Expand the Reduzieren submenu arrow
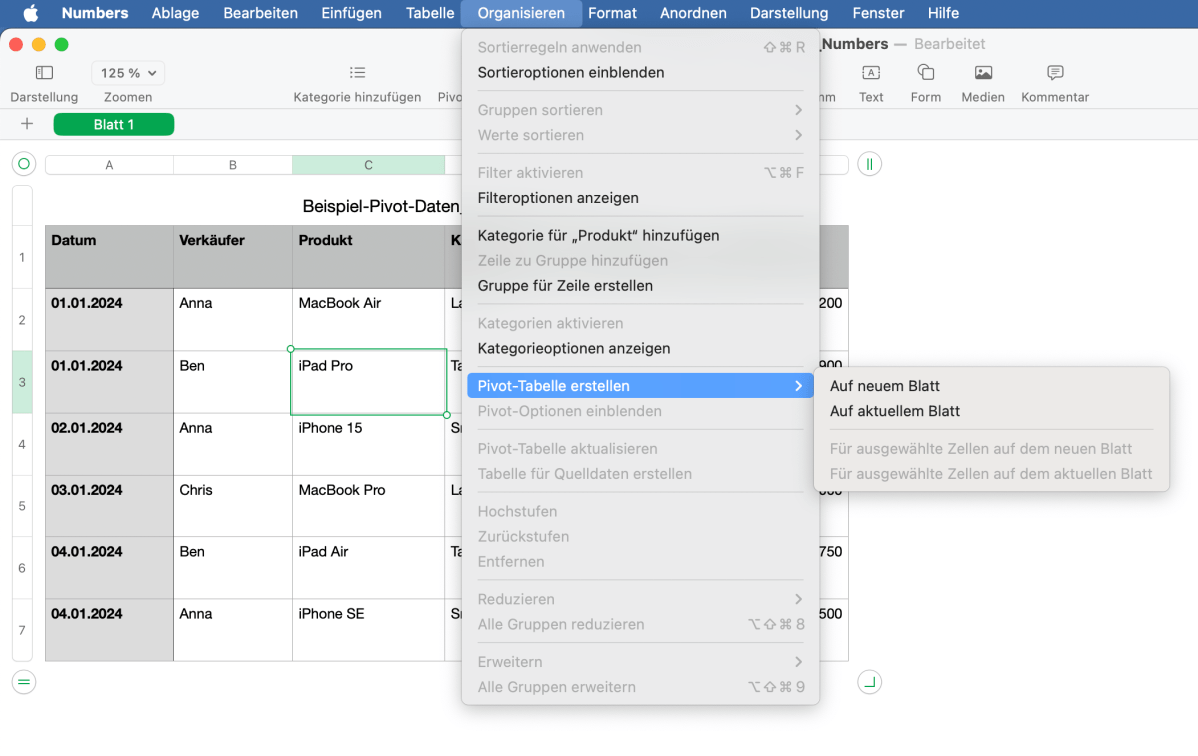The height and width of the screenshot is (756, 1198). coord(798,599)
